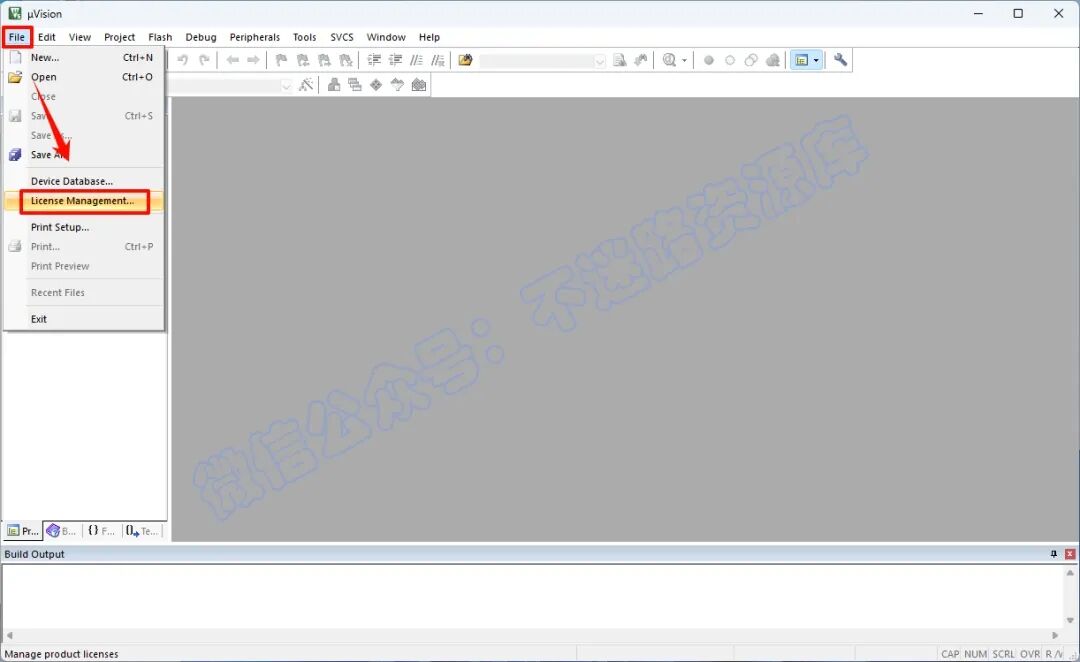Switch to the Functions (F...) tab
Image resolution: width=1080 pixels, height=662 pixels.
coord(101,530)
